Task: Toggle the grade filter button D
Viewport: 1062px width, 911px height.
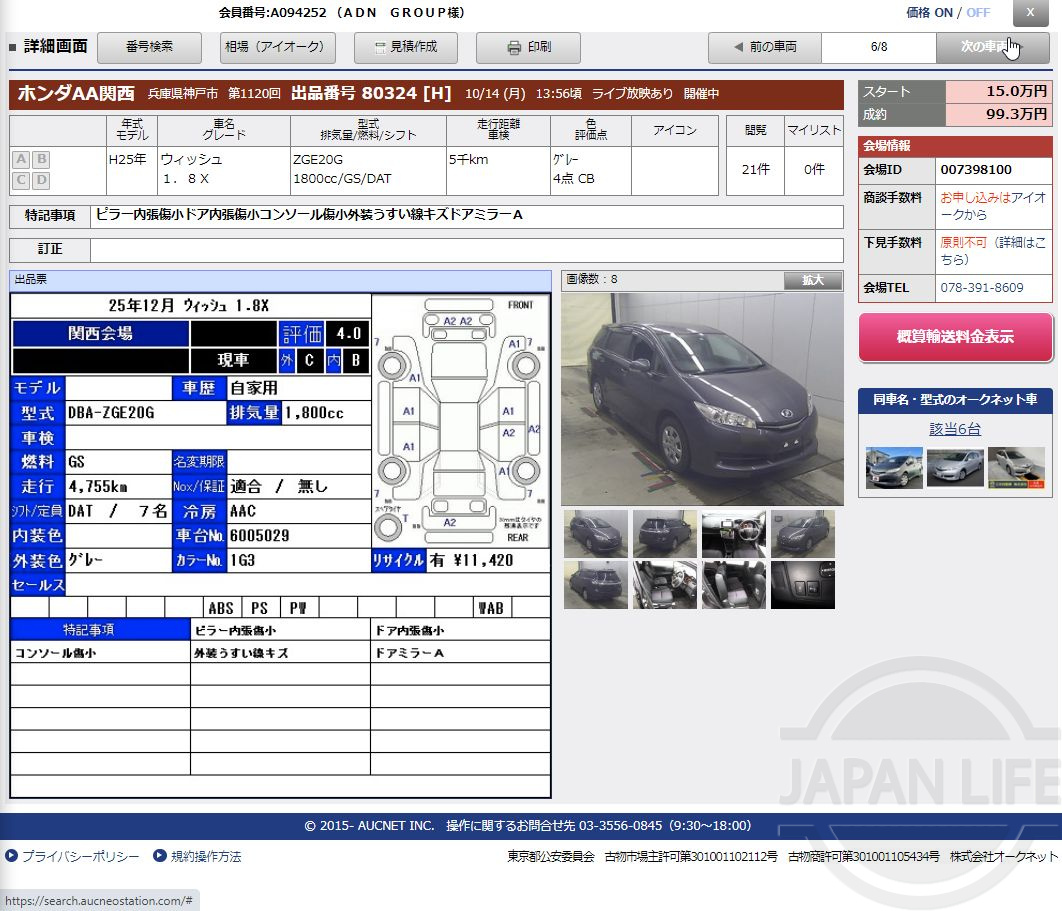Action: coord(40,181)
